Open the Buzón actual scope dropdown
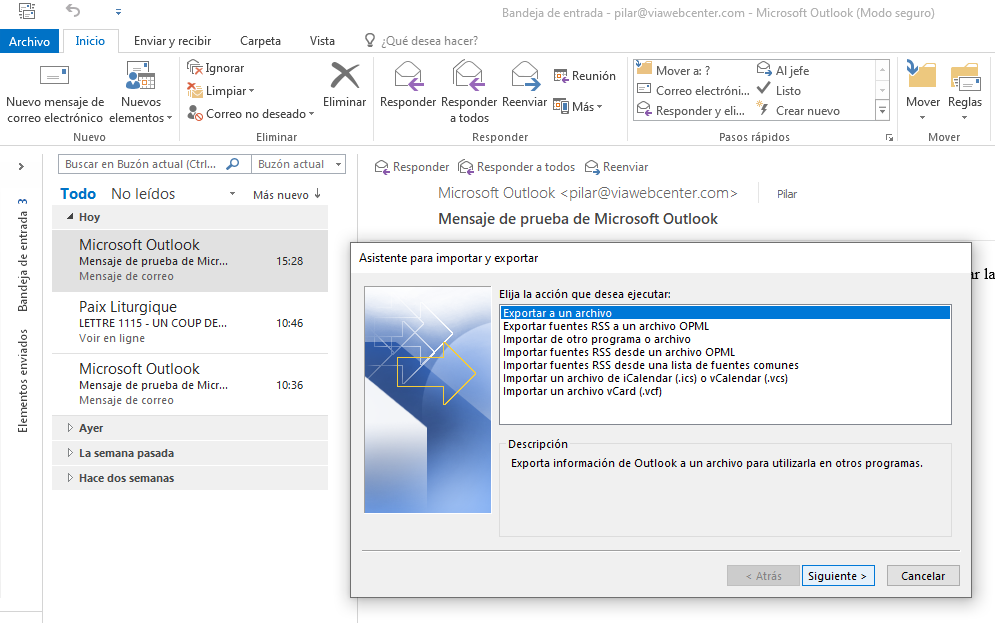Screen dimensions: 995x623 pyautogui.click(x=298, y=164)
